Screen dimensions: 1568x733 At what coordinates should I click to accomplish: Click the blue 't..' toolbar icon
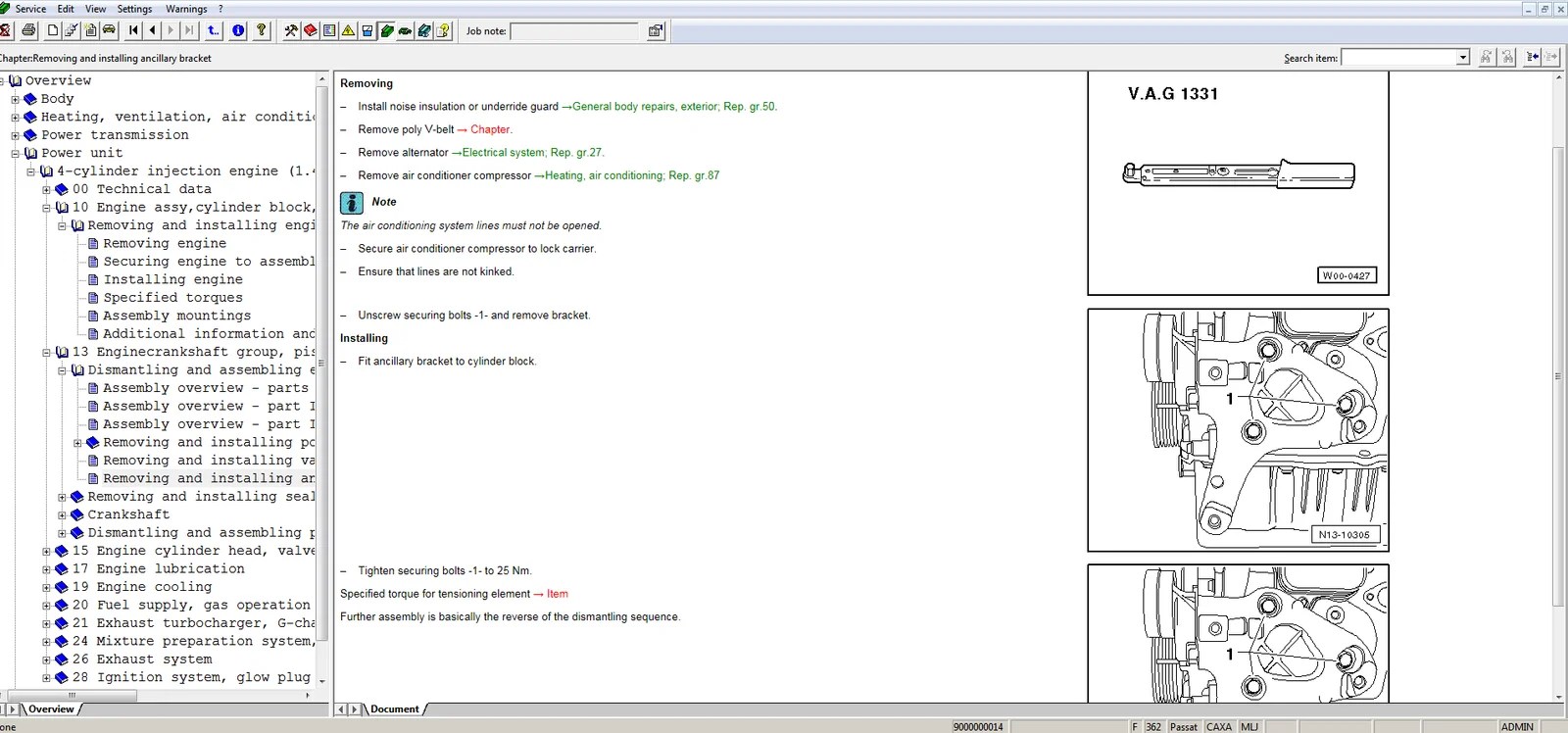213,30
